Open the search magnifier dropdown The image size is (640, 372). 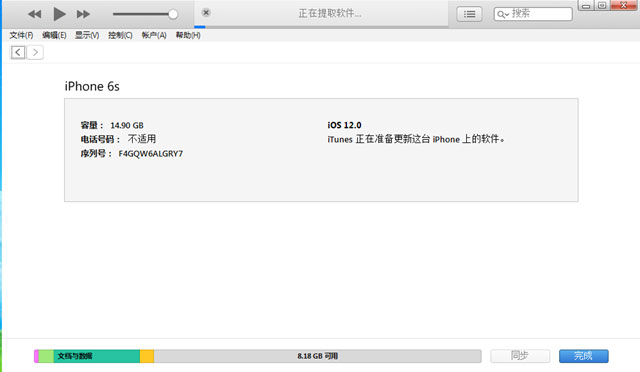coord(502,14)
